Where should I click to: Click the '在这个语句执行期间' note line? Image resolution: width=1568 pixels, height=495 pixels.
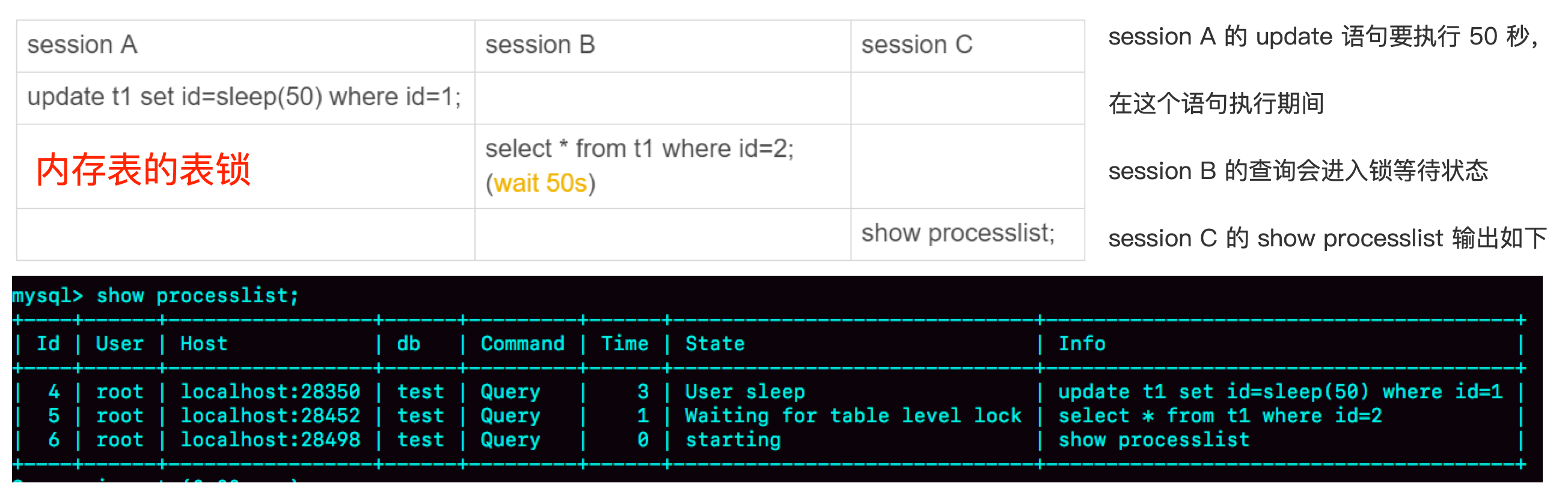[x=1216, y=104]
